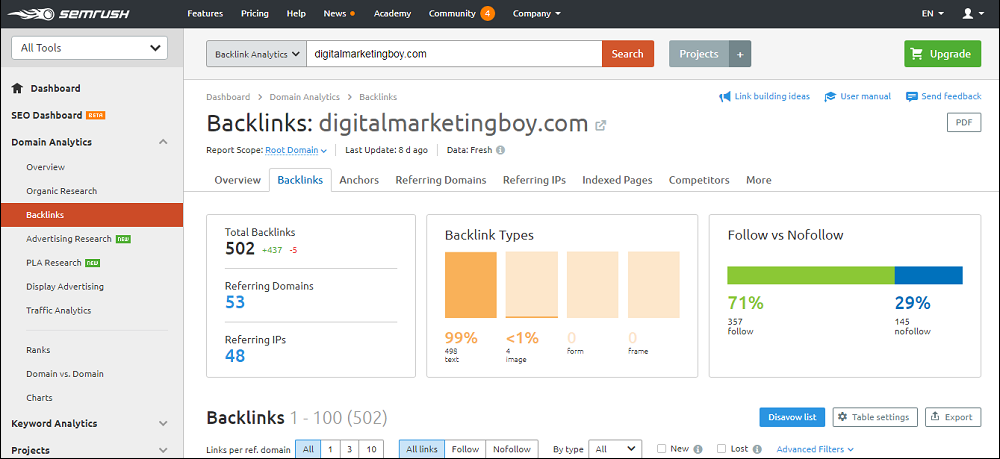This screenshot has height=459, width=1000.
Task: Open the More tab
Action: tap(758, 180)
